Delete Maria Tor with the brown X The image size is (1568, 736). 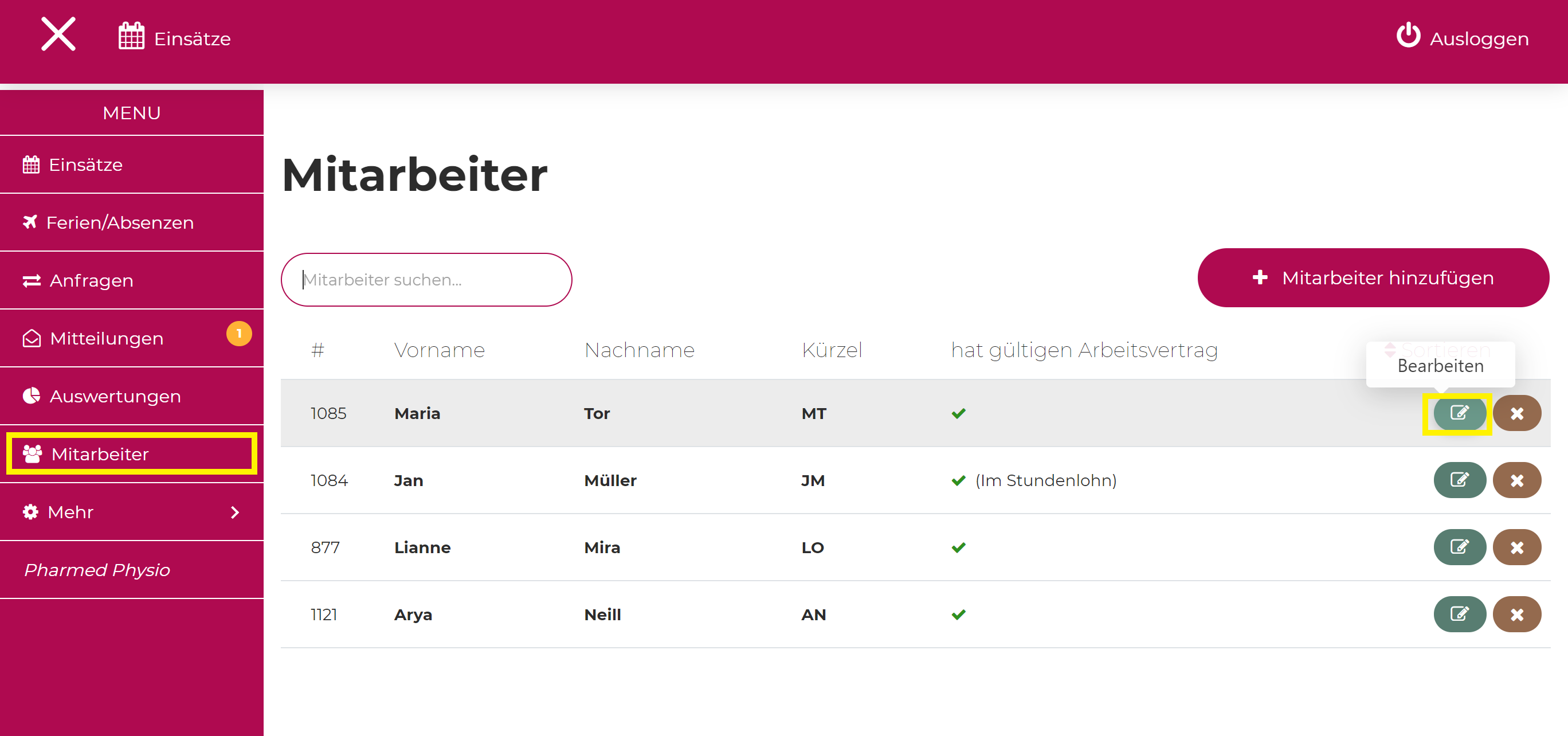pos(1516,413)
